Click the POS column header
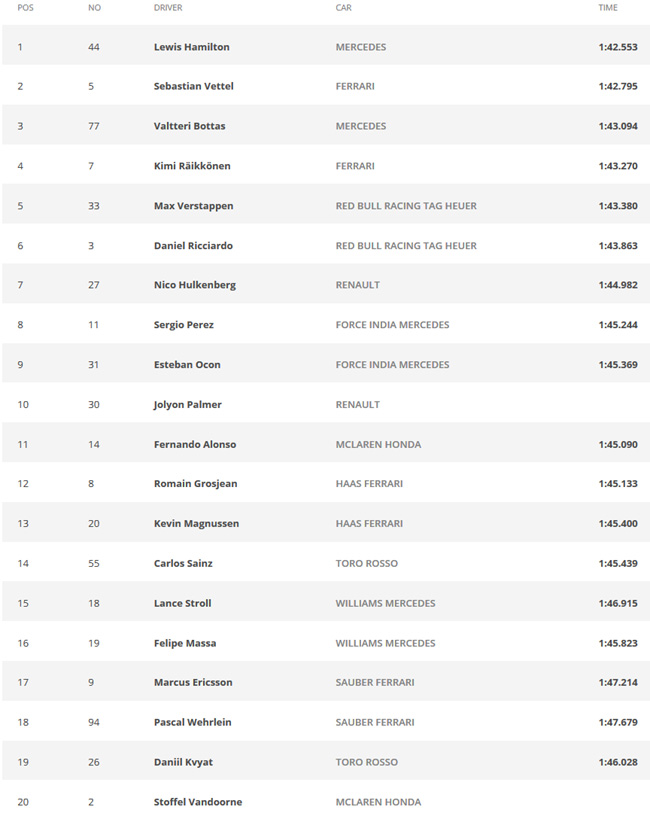The width and height of the screenshot is (650, 819). point(25,8)
